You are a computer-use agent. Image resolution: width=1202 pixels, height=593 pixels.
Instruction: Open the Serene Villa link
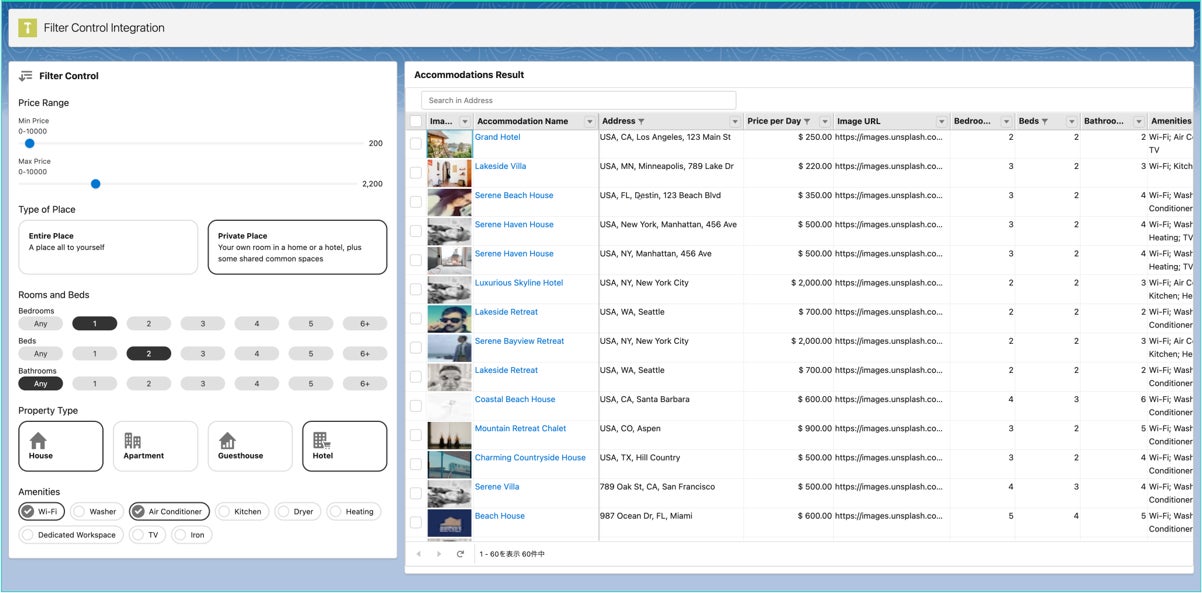497,487
